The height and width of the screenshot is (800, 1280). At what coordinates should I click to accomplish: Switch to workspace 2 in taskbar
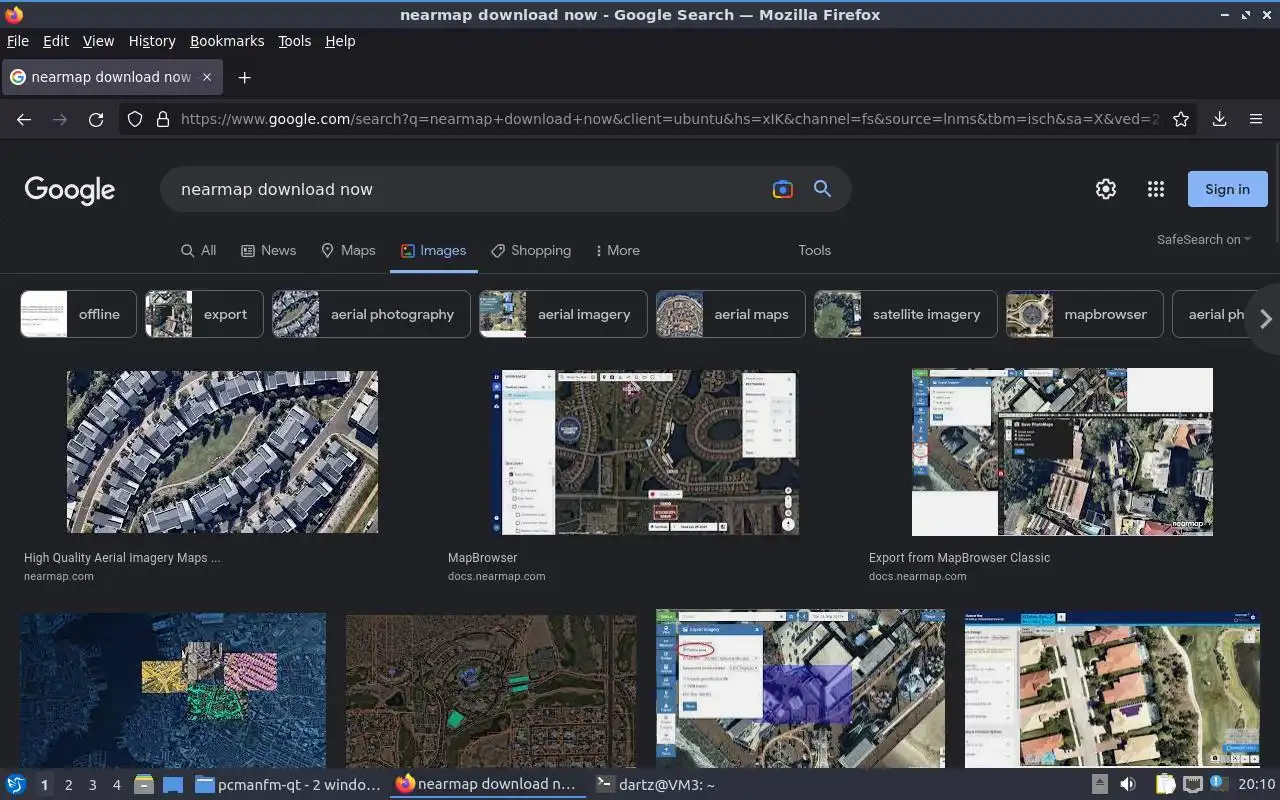[68, 785]
